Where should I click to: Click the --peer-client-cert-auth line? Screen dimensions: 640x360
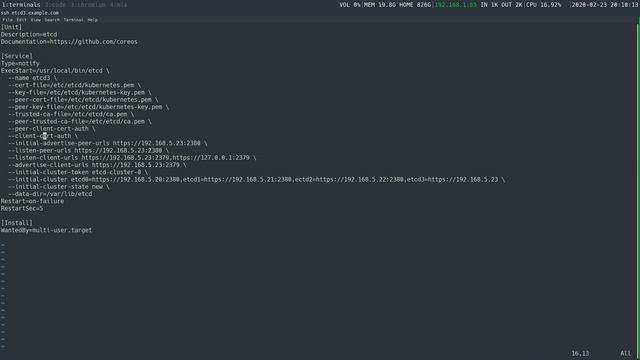[52, 129]
